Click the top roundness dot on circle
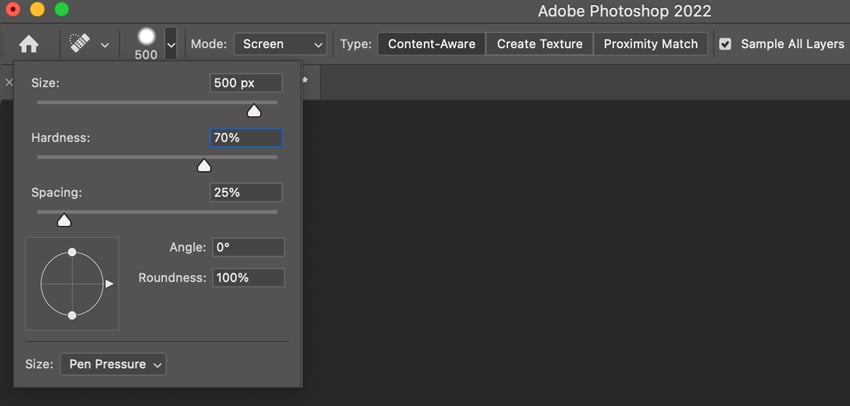This screenshot has width=850, height=406. point(72,252)
